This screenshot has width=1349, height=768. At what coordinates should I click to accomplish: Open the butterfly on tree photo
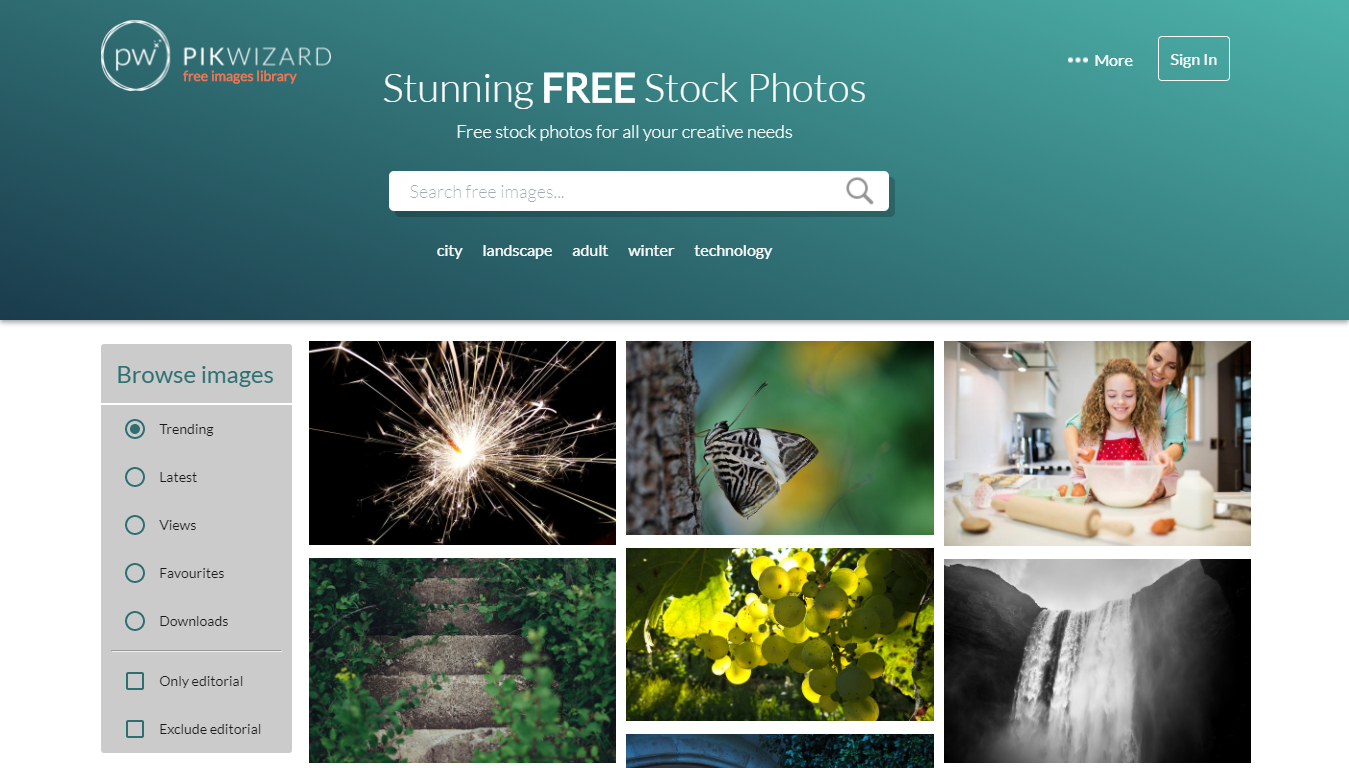(x=780, y=438)
